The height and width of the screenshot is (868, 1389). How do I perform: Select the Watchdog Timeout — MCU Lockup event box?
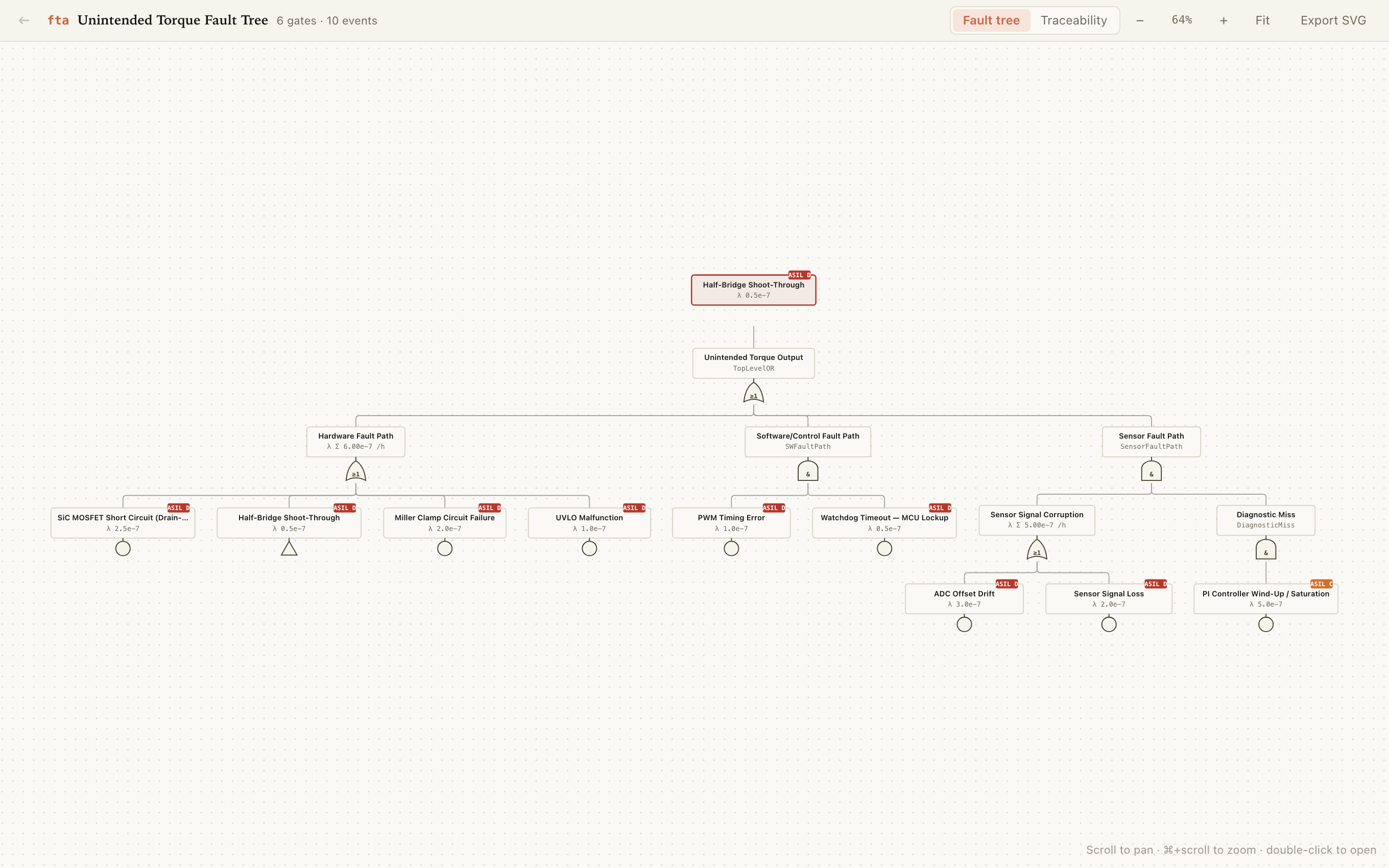tap(884, 523)
